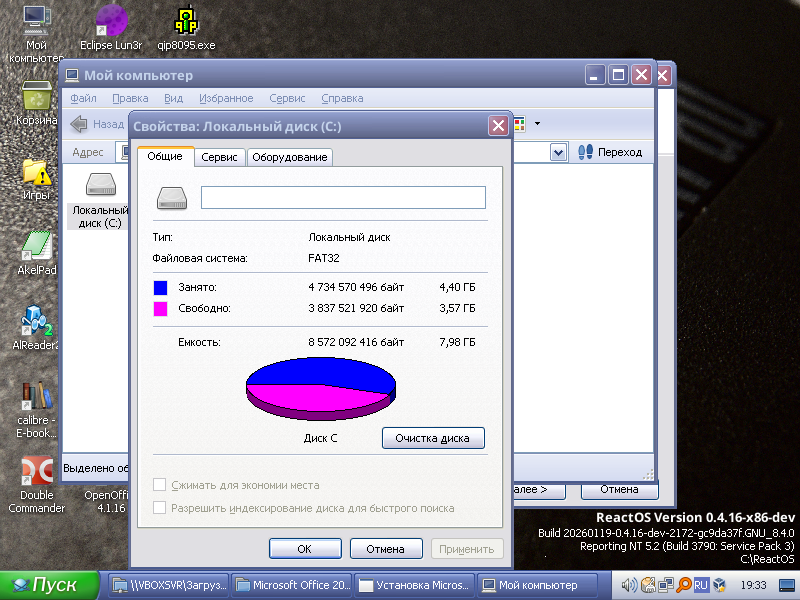Click Отмена in the disk properties dialog
Image resolution: width=800 pixels, height=600 pixels.
pos(386,549)
